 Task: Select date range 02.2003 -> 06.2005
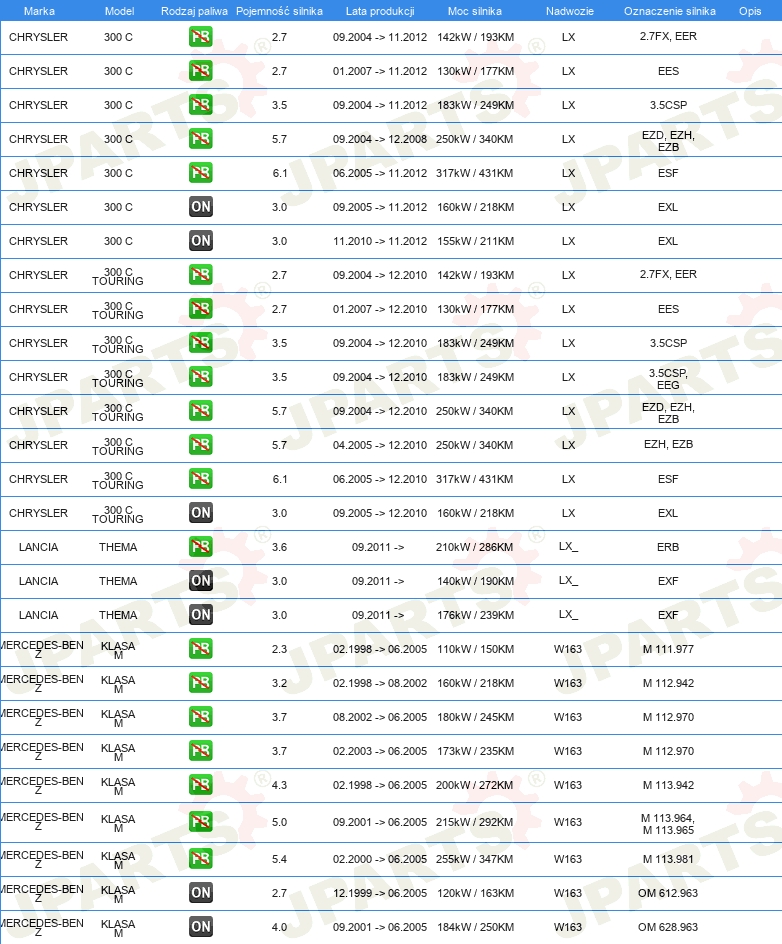pyautogui.click(x=380, y=751)
